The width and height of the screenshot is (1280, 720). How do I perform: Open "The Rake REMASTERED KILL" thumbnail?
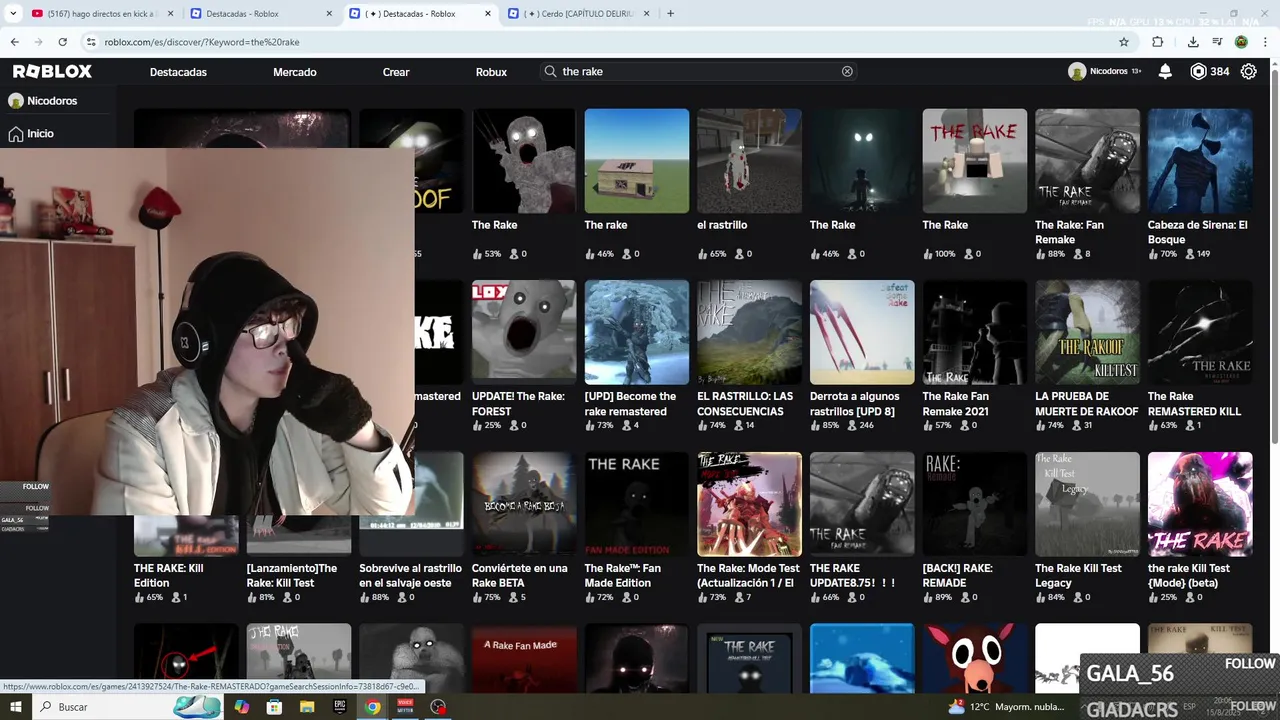(x=1200, y=332)
